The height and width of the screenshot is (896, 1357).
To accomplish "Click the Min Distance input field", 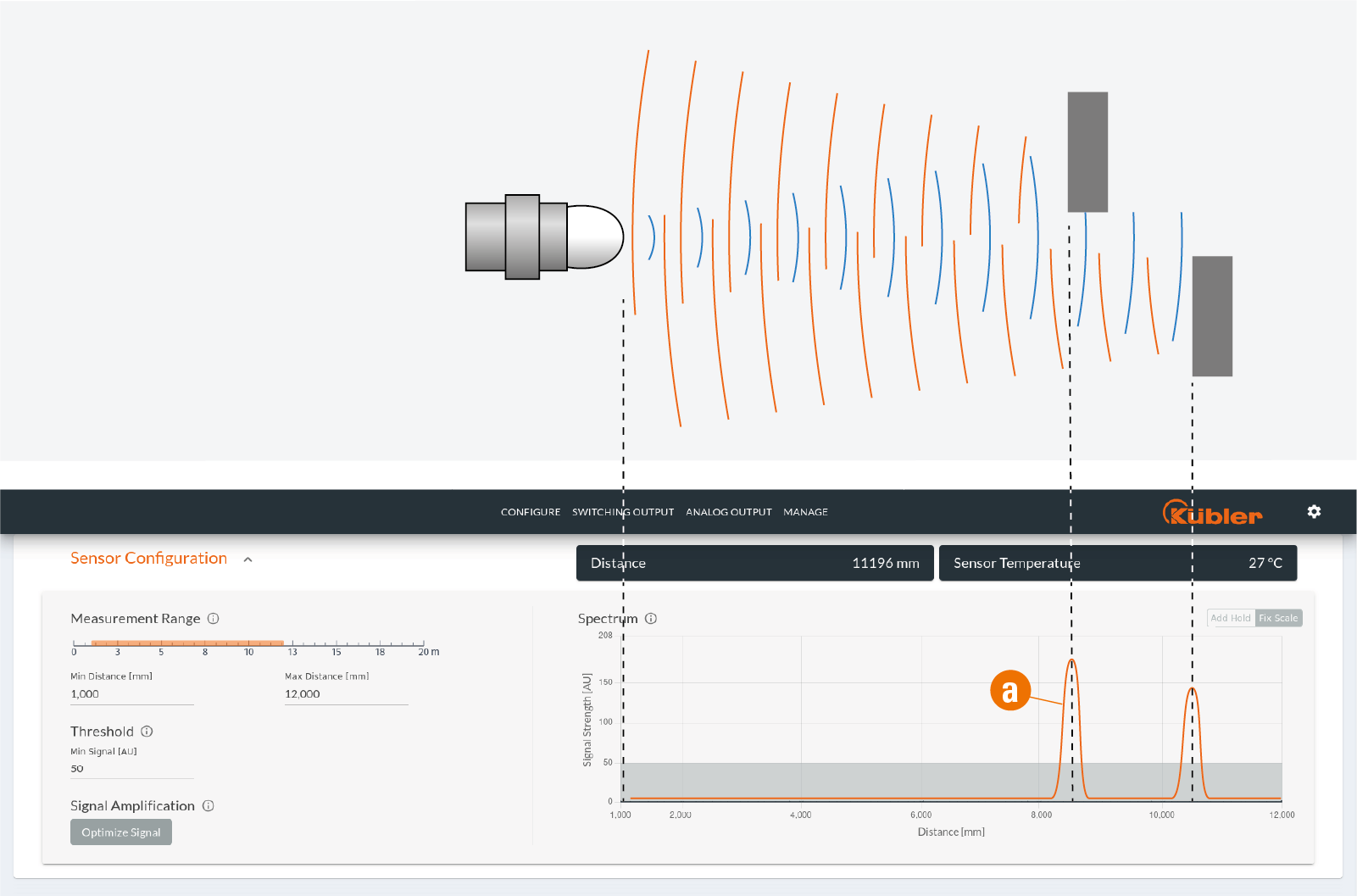I will coord(131,694).
